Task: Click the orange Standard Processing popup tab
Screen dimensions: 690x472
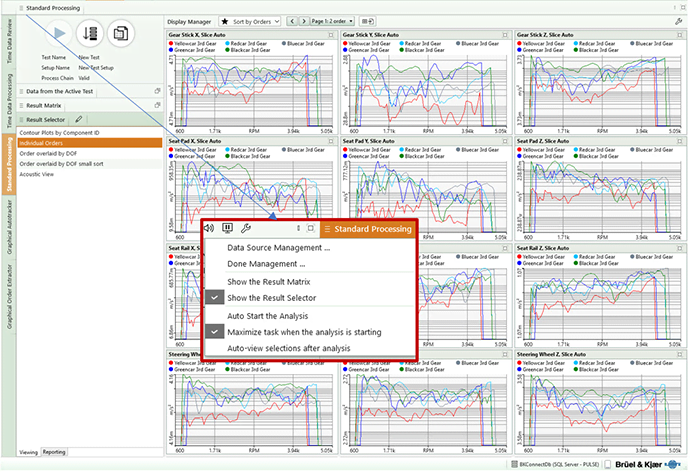Action: coord(368,229)
